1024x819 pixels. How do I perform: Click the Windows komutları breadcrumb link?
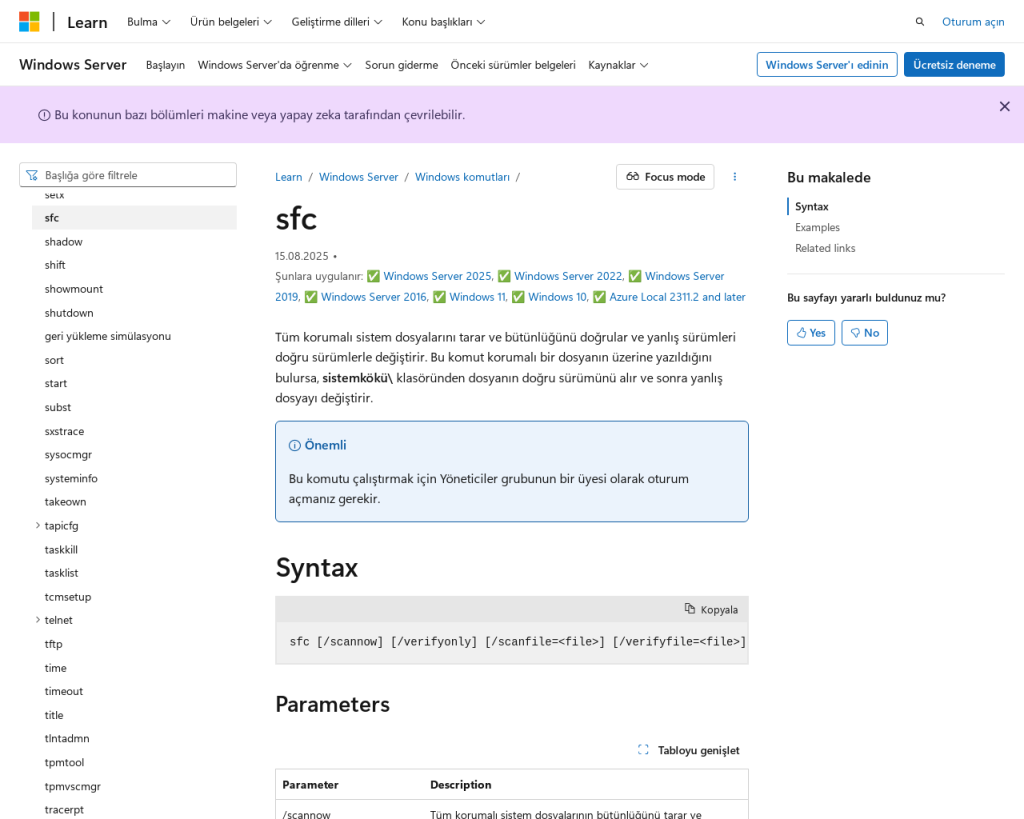coord(462,177)
